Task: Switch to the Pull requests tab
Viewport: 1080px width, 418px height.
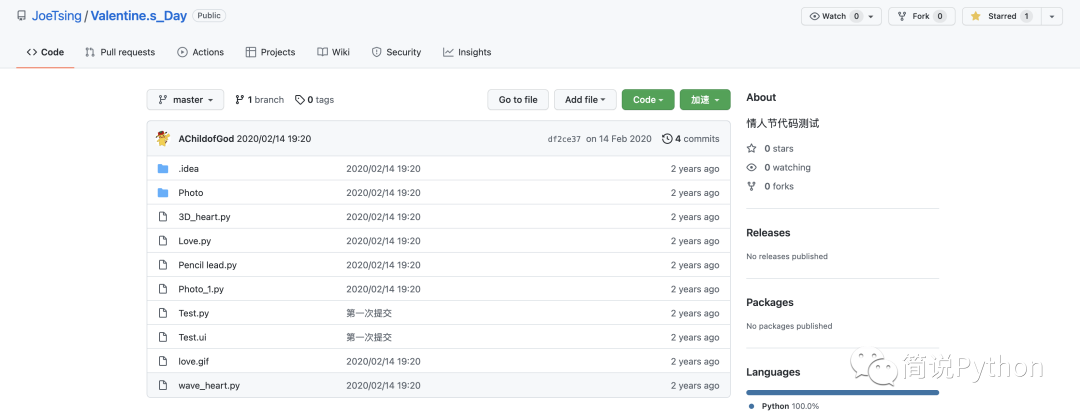Action: (x=120, y=52)
